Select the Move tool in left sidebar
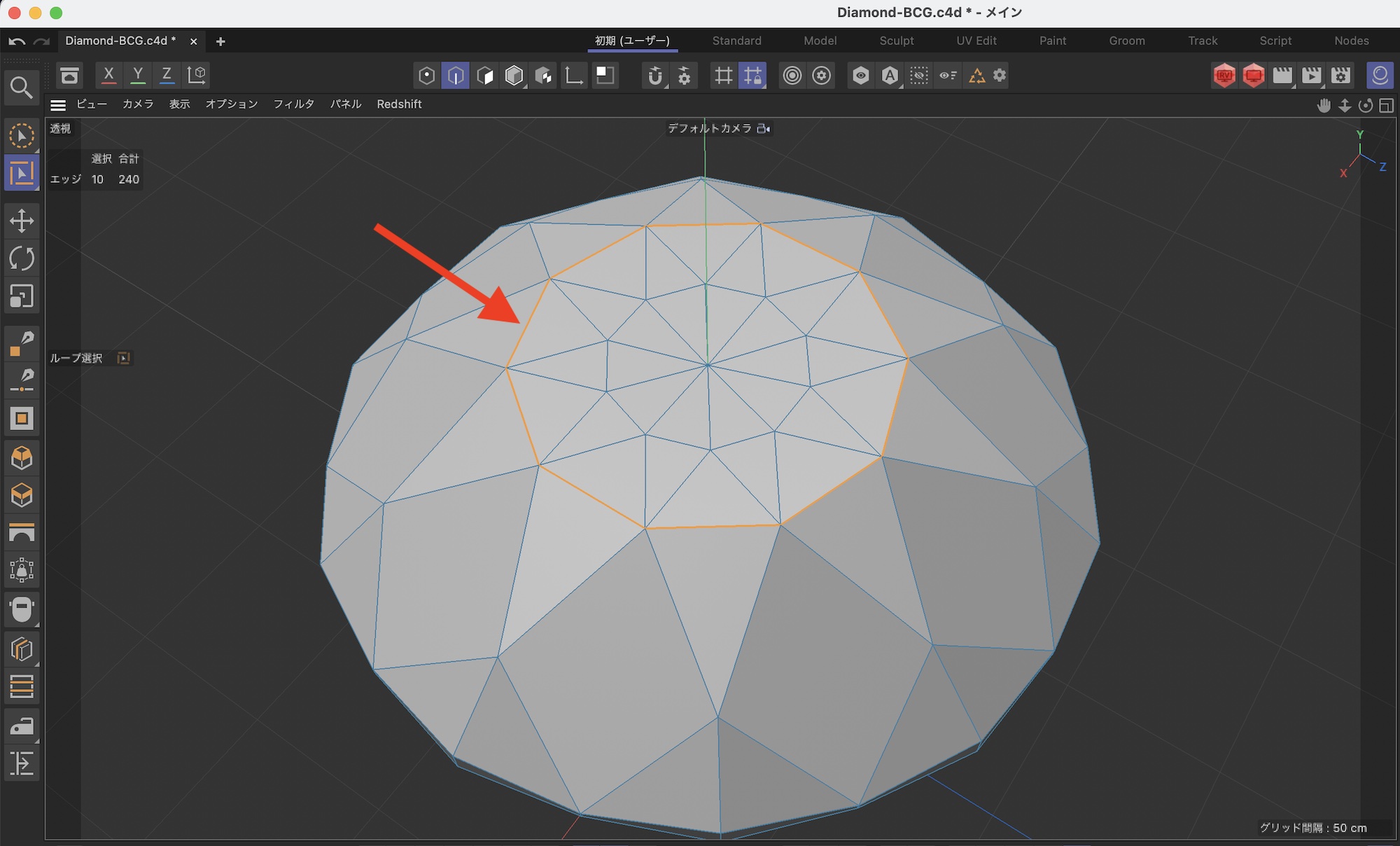This screenshot has width=1400, height=846. pos(22,221)
